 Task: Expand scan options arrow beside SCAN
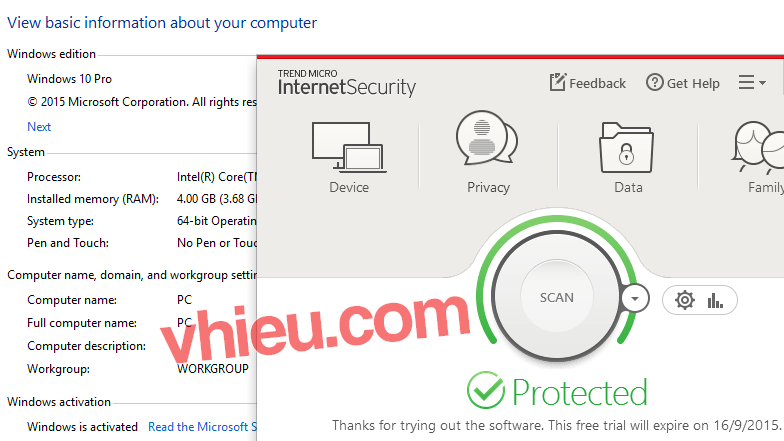coord(635,299)
